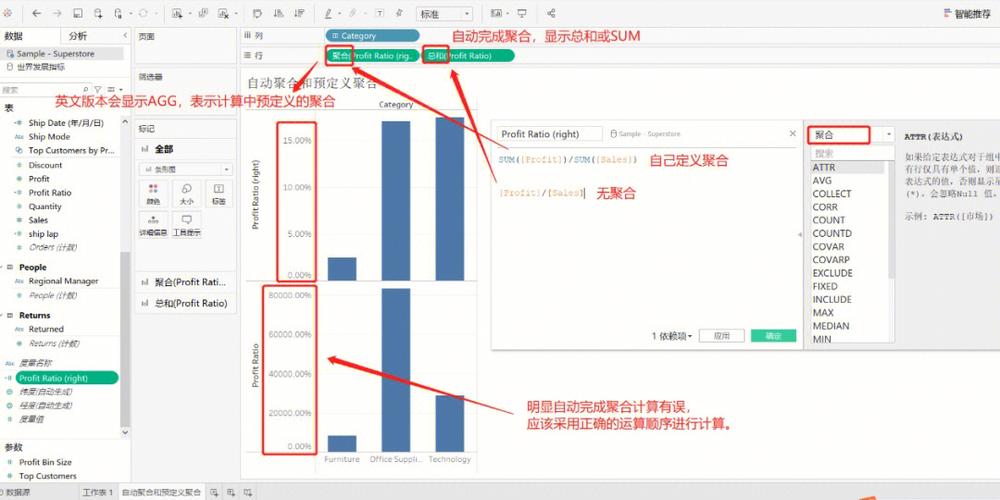The width and height of the screenshot is (1000, 500).
Task: Click the 详细信息 (Detail) marks card button
Action: pos(153,224)
